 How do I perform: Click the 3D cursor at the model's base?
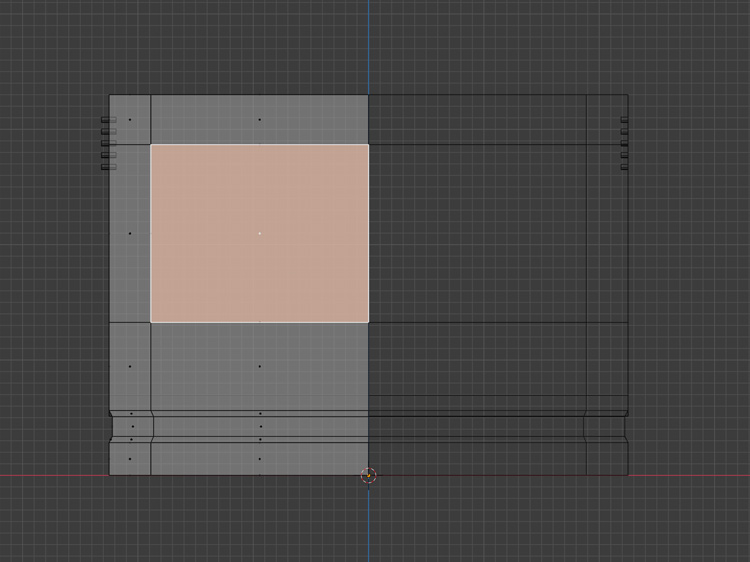click(368, 476)
